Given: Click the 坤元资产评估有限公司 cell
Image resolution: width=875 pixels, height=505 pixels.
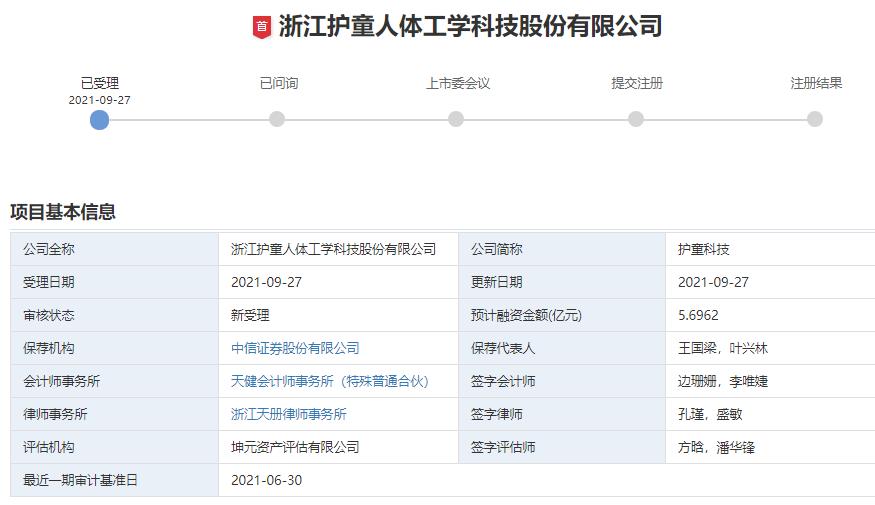Looking at the screenshot, I should (x=338, y=447).
